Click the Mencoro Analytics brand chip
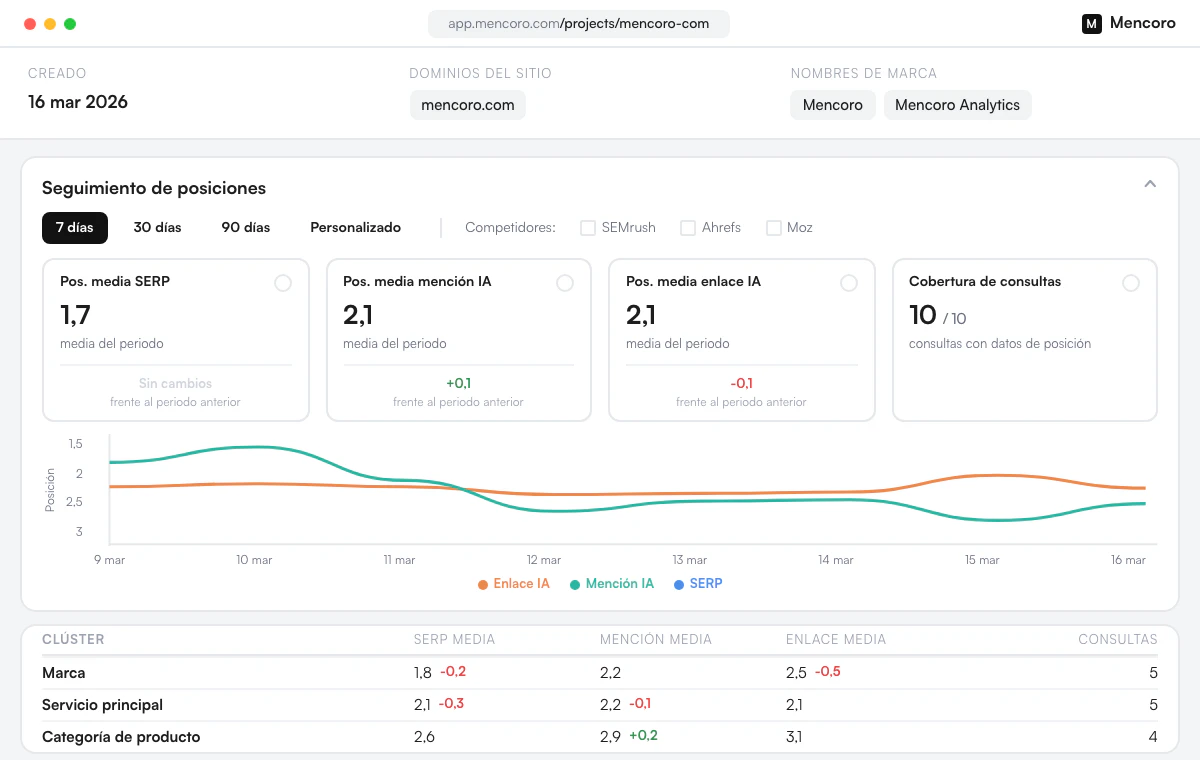The height and width of the screenshot is (760, 1200). click(957, 105)
